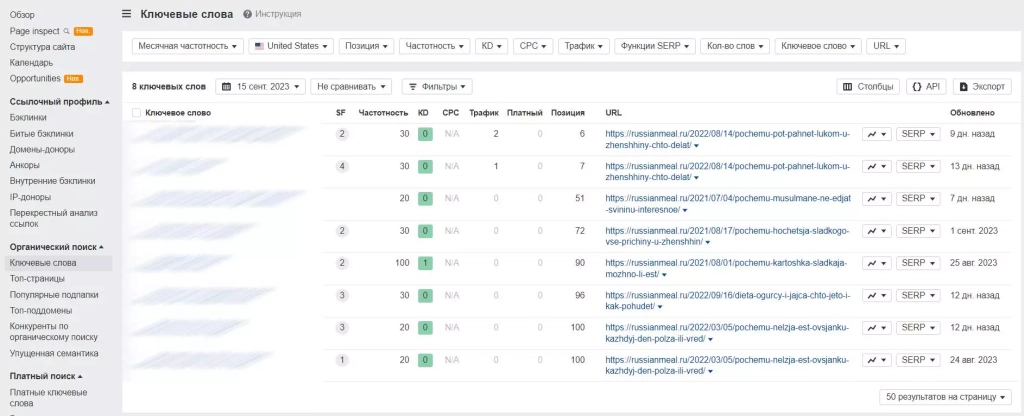Open the 50 результатов на страницу dropdown

pos(945,397)
